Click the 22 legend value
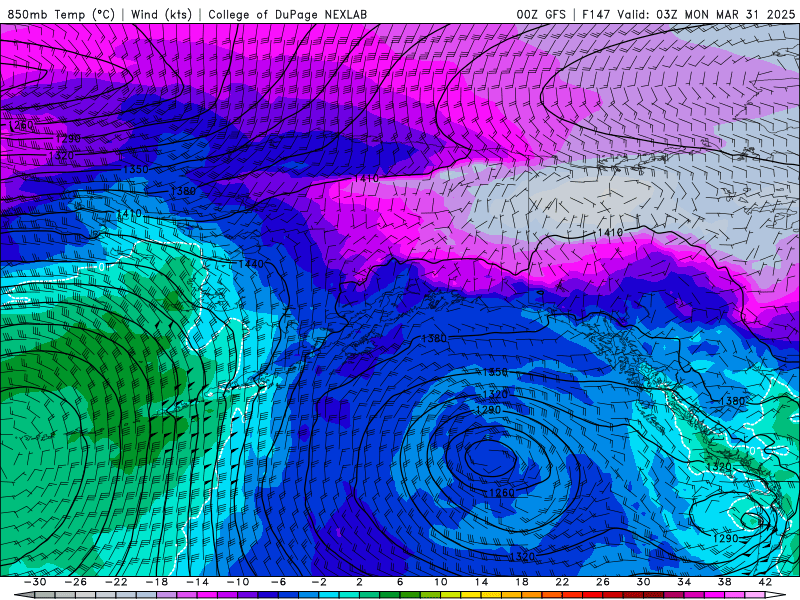The image size is (800, 600). [x=562, y=582]
